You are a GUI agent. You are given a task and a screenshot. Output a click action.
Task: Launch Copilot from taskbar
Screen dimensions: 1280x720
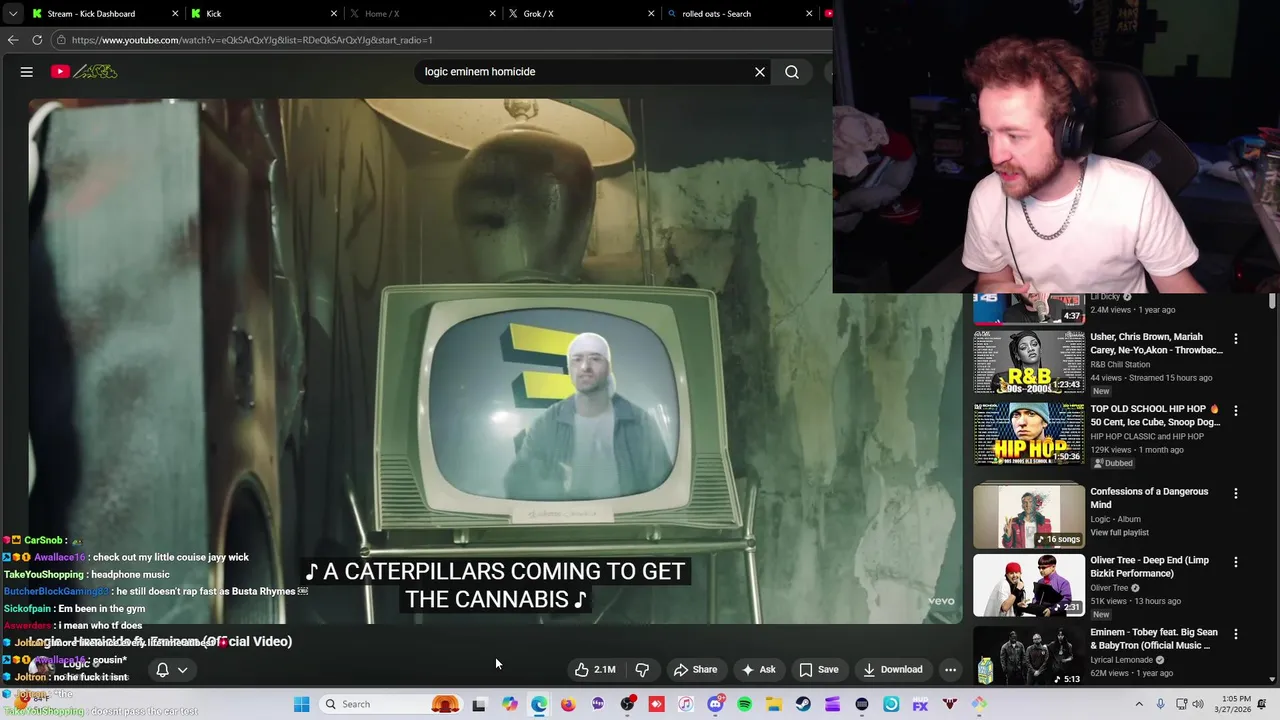coord(510,704)
